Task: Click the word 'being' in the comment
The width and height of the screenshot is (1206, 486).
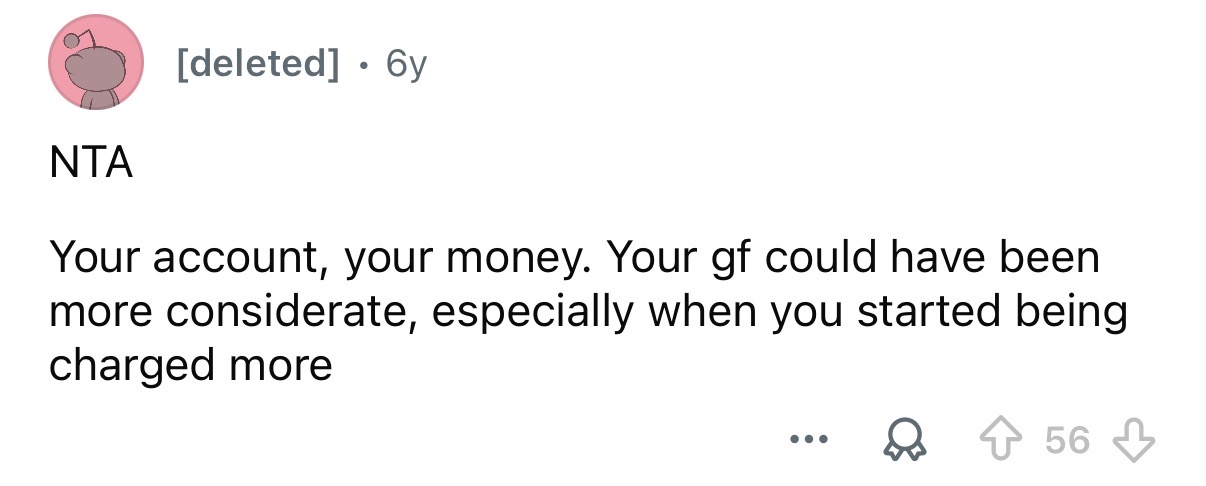Action: [x=1071, y=312]
